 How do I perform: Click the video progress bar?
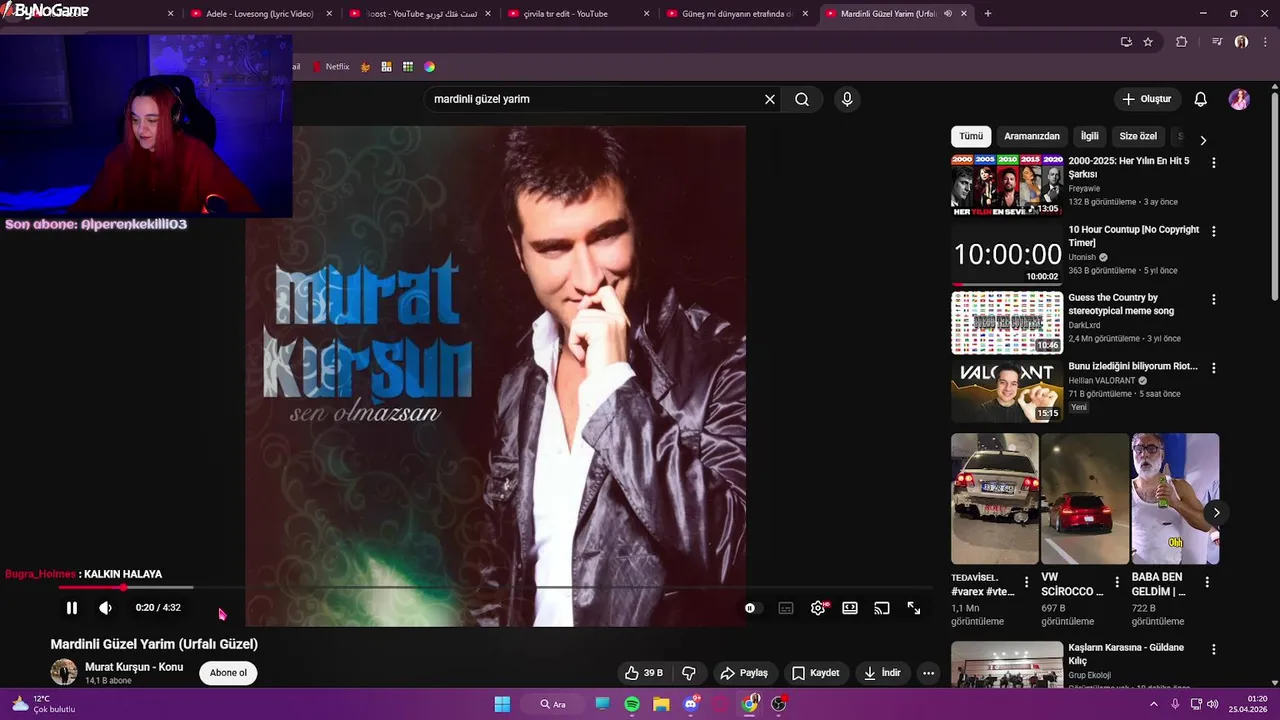pos(494,587)
